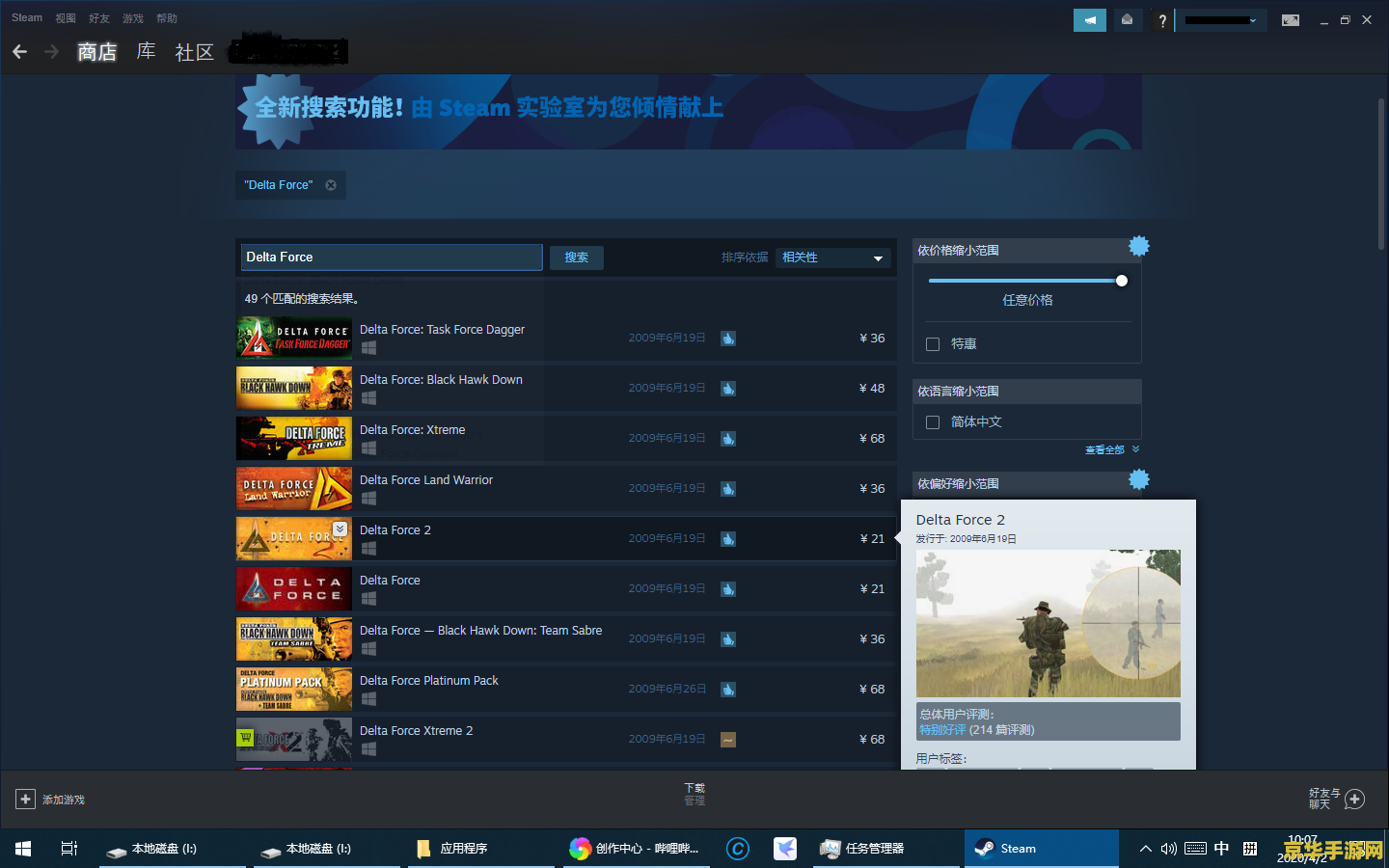This screenshot has height=868, width=1389.
Task: Click Delta Force Platinum Pack title
Action: (x=429, y=681)
